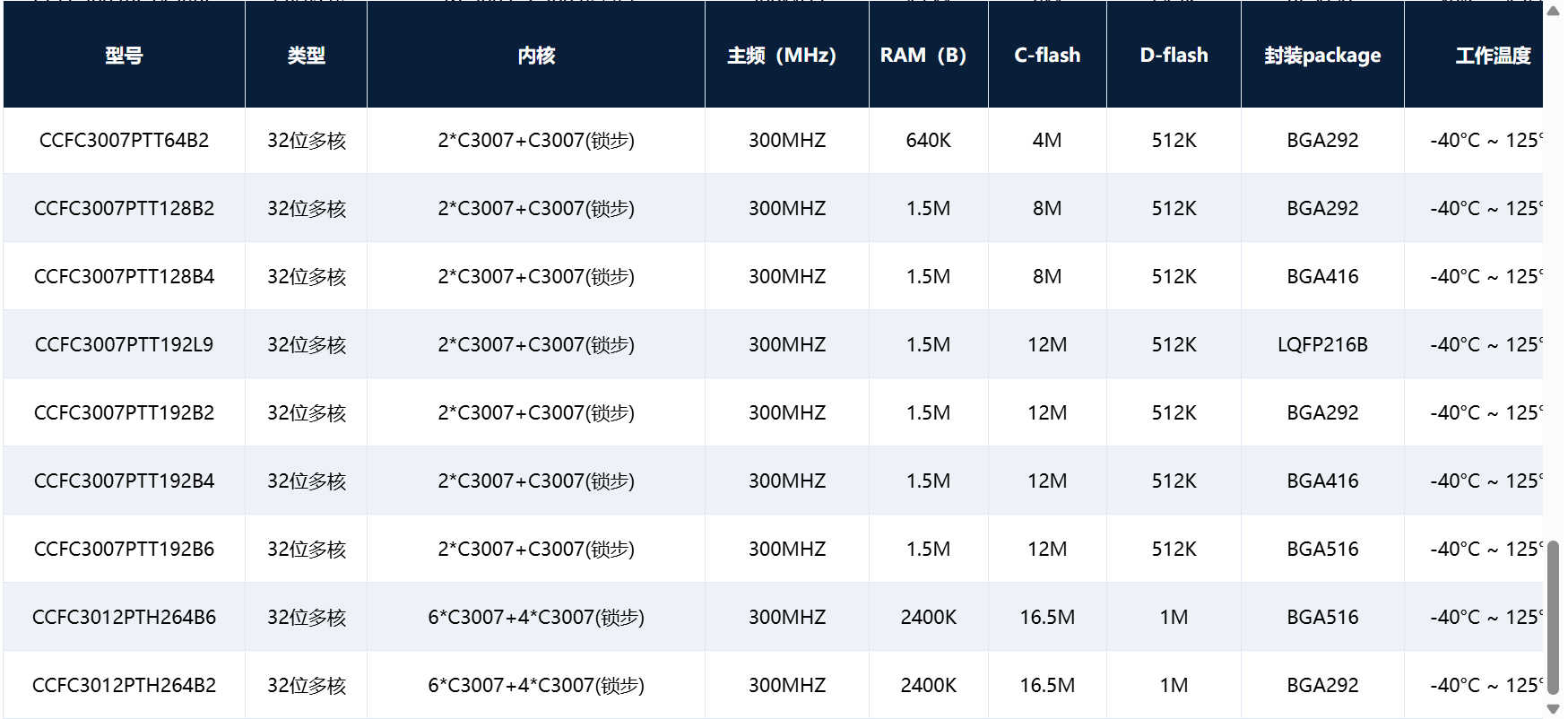The width and height of the screenshot is (1568, 719).
Task: Click the D-flash column header
Action: [1174, 56]
